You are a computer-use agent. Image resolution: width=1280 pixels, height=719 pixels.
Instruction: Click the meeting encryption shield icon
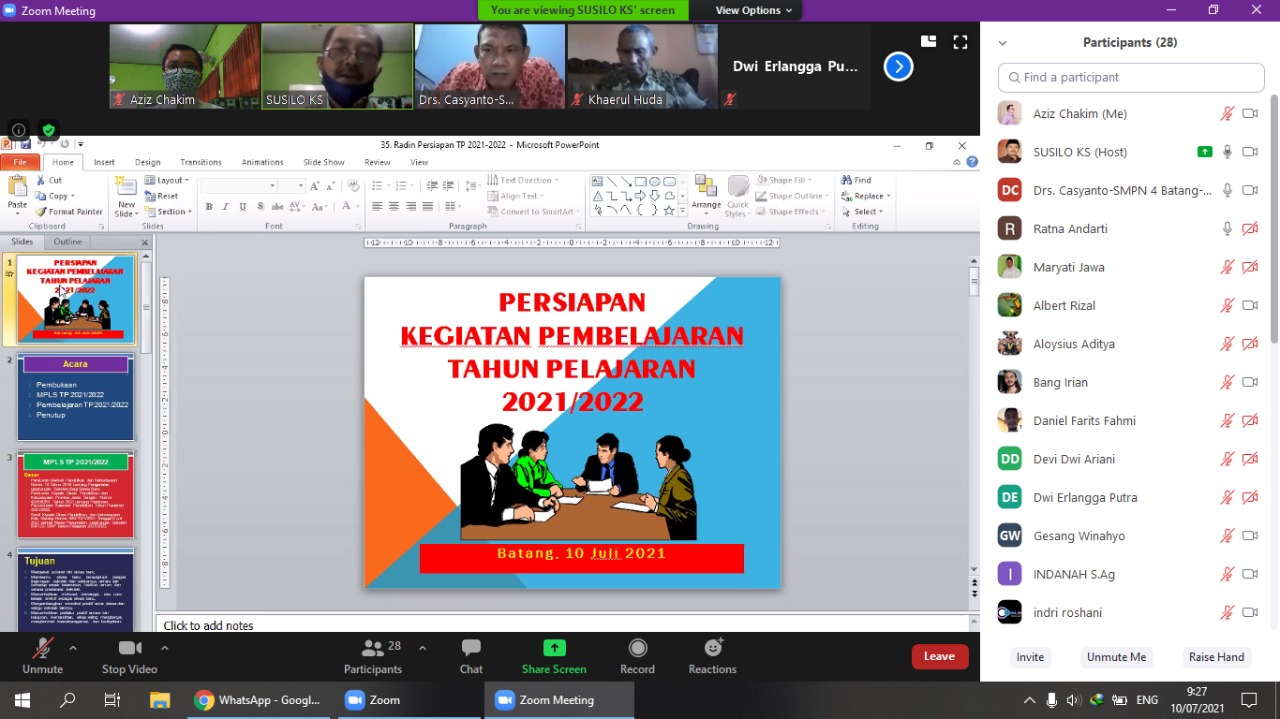[48, 130]
